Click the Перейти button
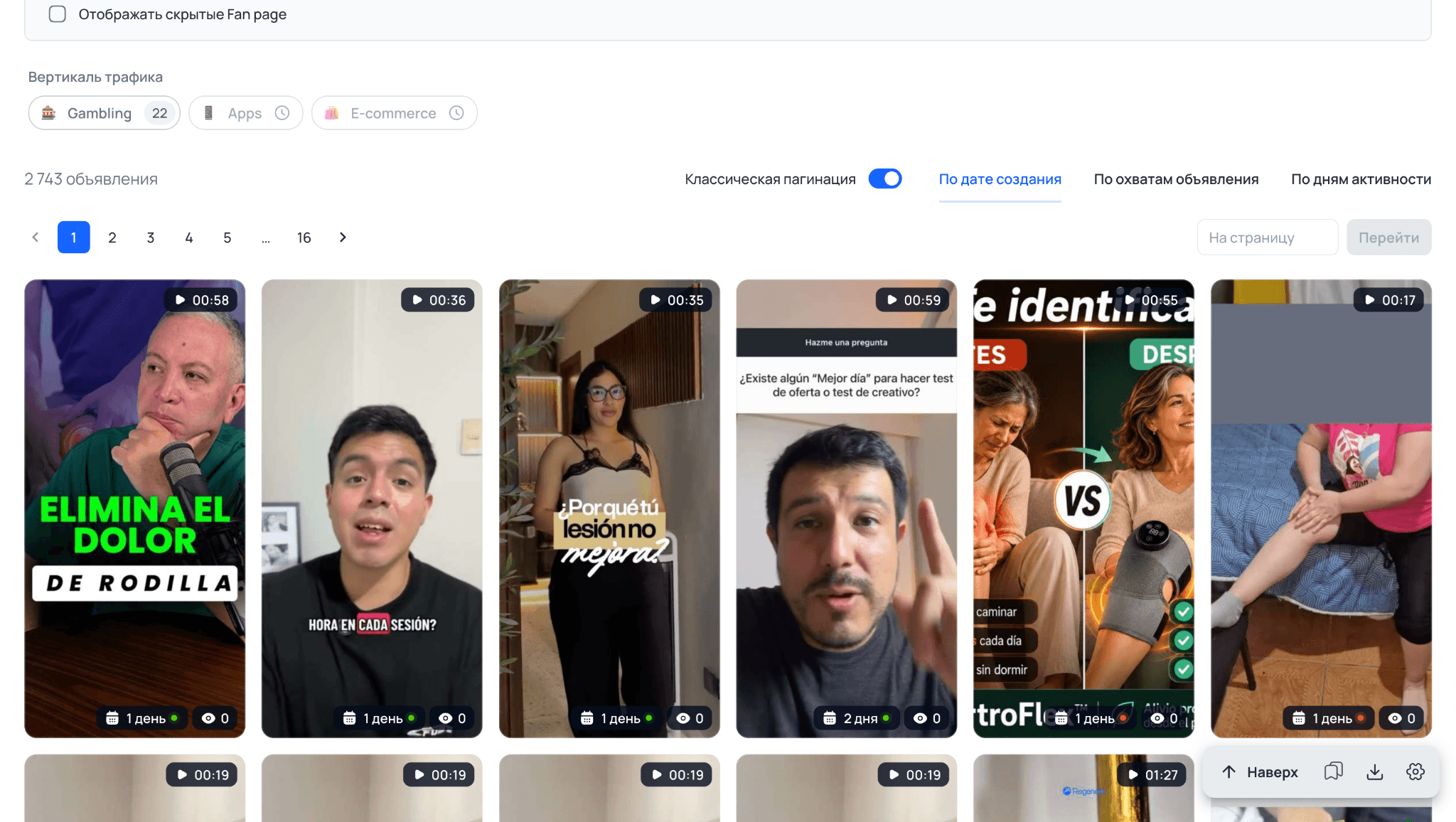Screen dimensions: 1456x822 pyautogui.click(x=1388, y=237)
